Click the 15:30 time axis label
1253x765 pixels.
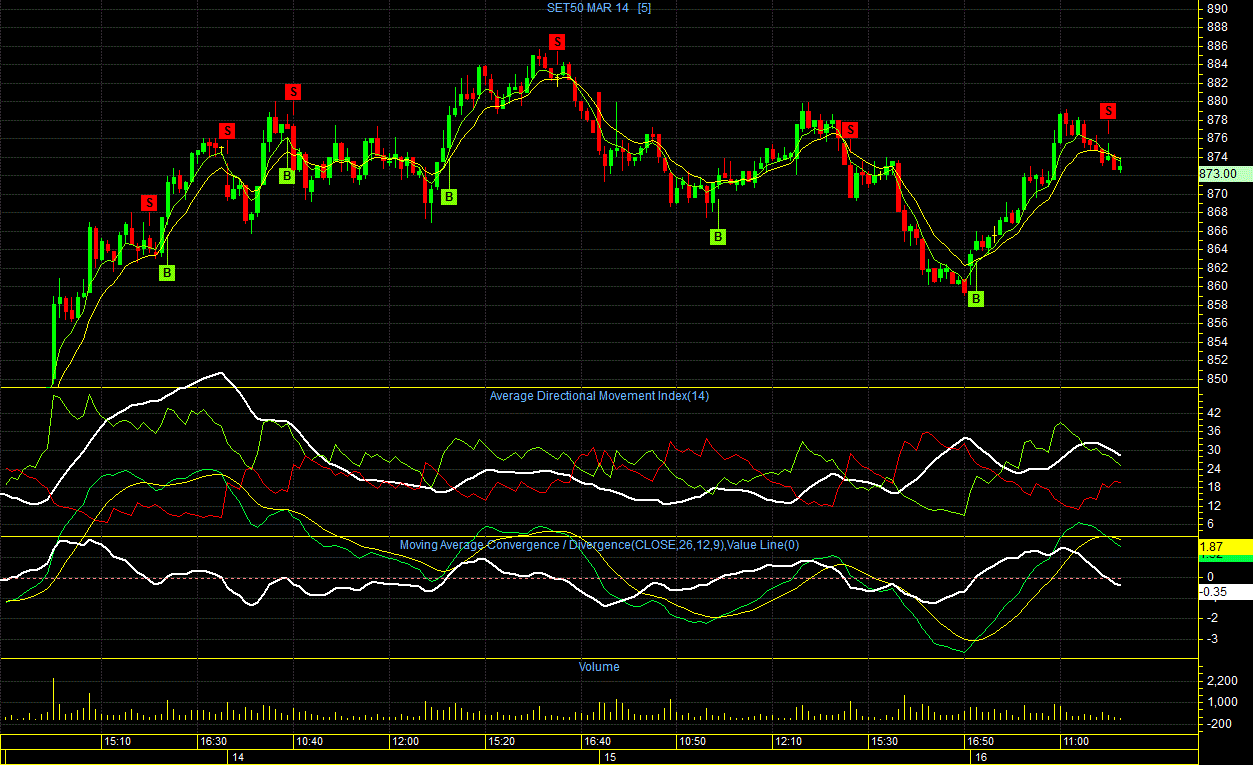click(x=884, y=742)
